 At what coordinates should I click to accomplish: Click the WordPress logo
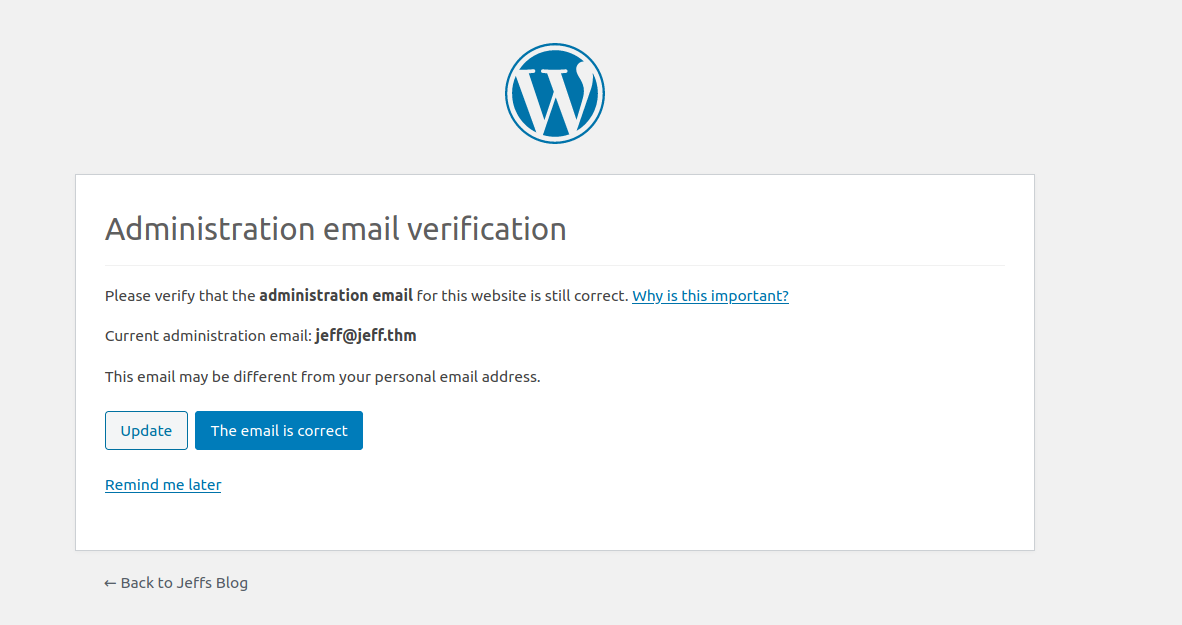[x=555, y=93]
